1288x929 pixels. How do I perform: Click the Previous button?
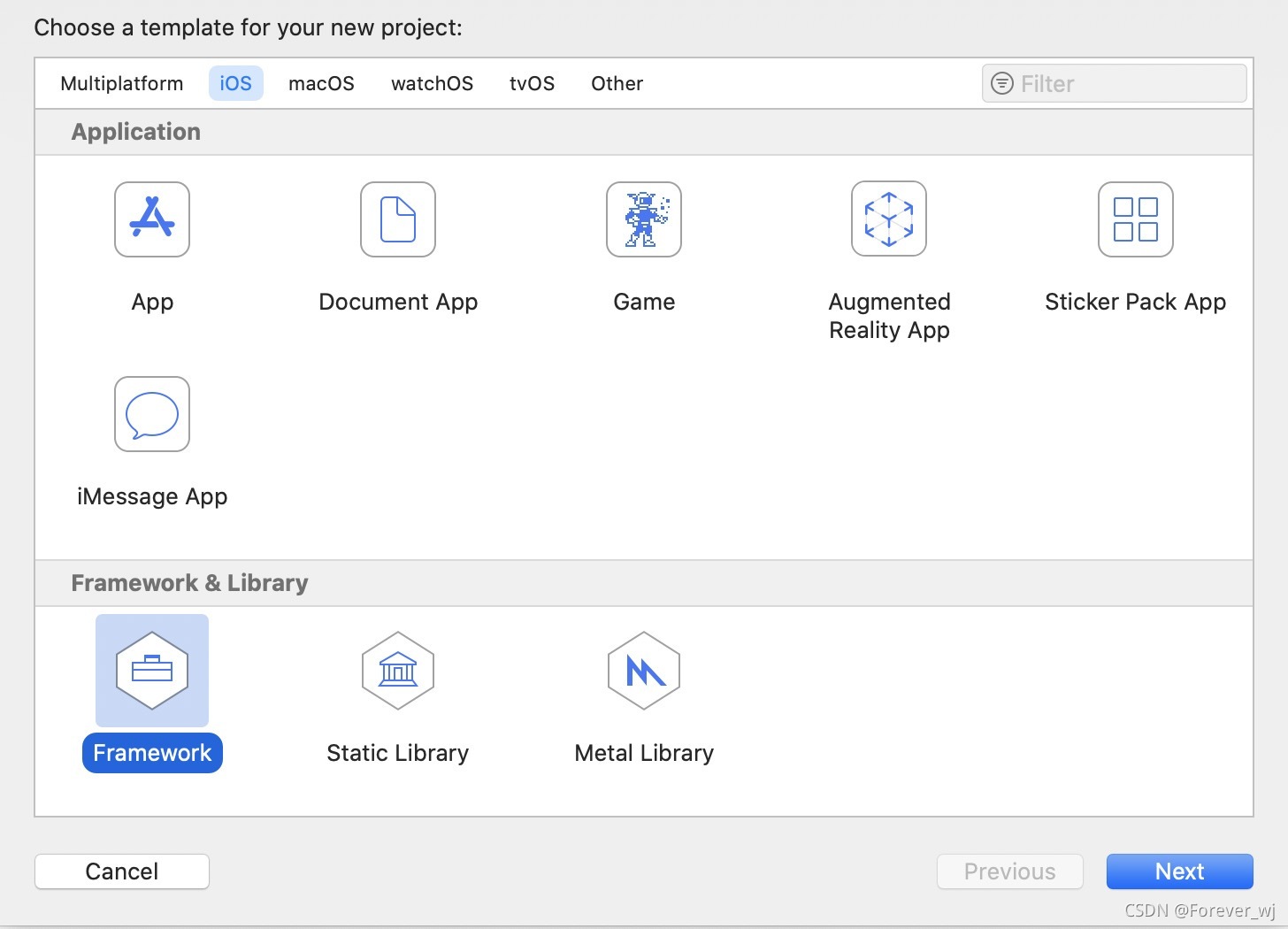pyautogui.click(x=1009, y=871)
